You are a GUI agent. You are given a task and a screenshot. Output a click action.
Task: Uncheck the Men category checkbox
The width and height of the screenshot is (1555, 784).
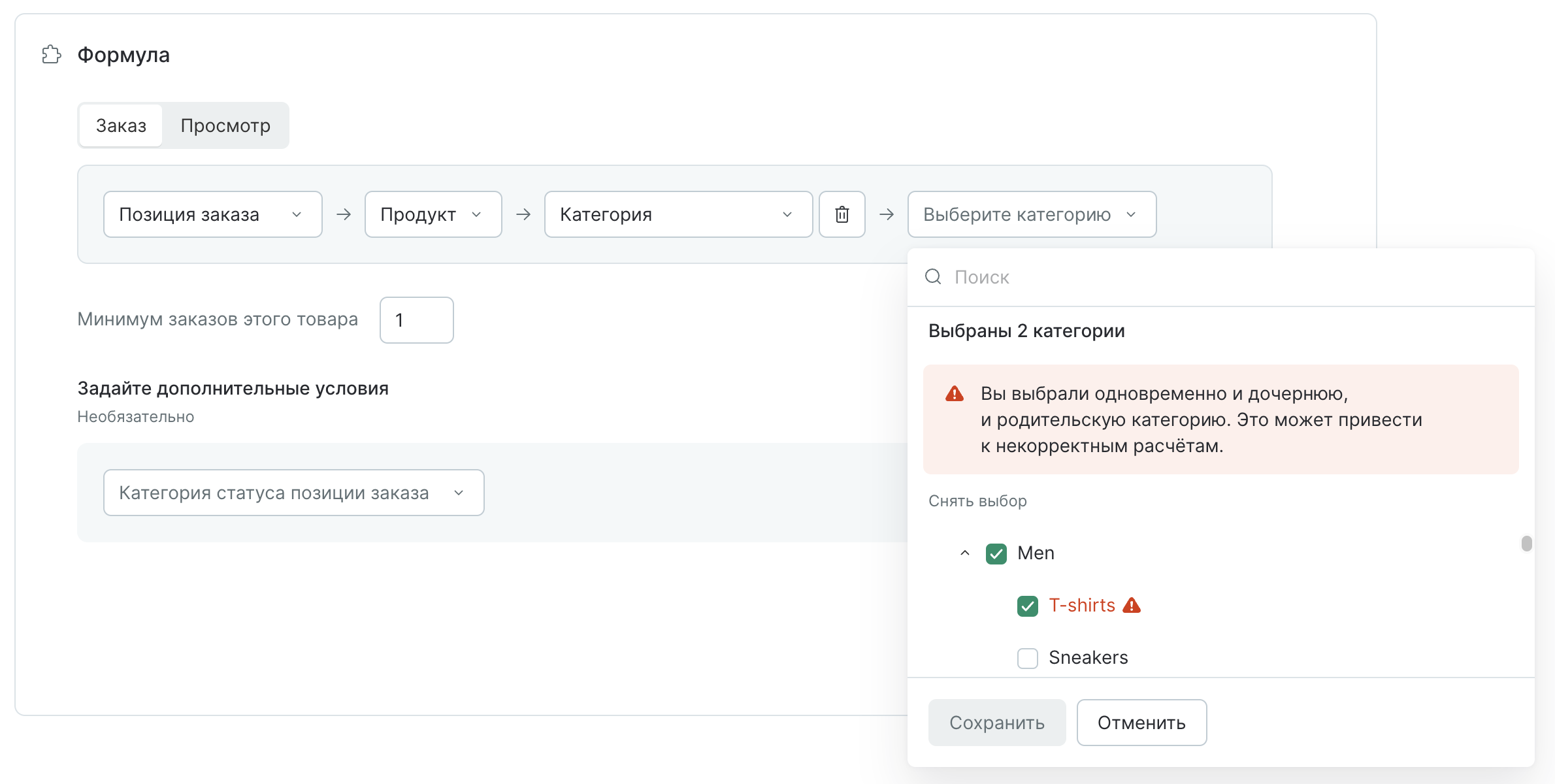point(996,553)
